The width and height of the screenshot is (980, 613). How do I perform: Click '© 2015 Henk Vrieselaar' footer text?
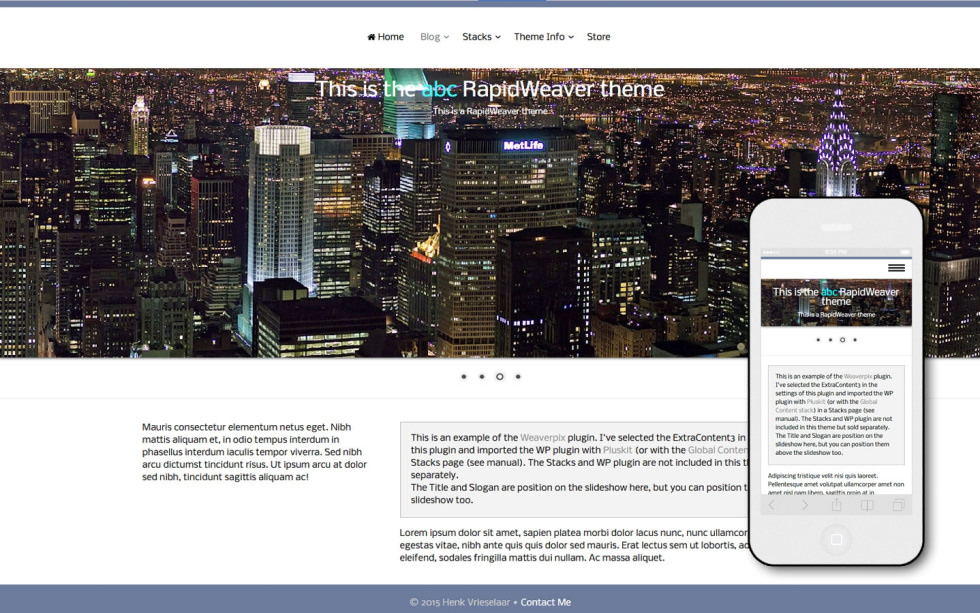(x=460, y=602)
